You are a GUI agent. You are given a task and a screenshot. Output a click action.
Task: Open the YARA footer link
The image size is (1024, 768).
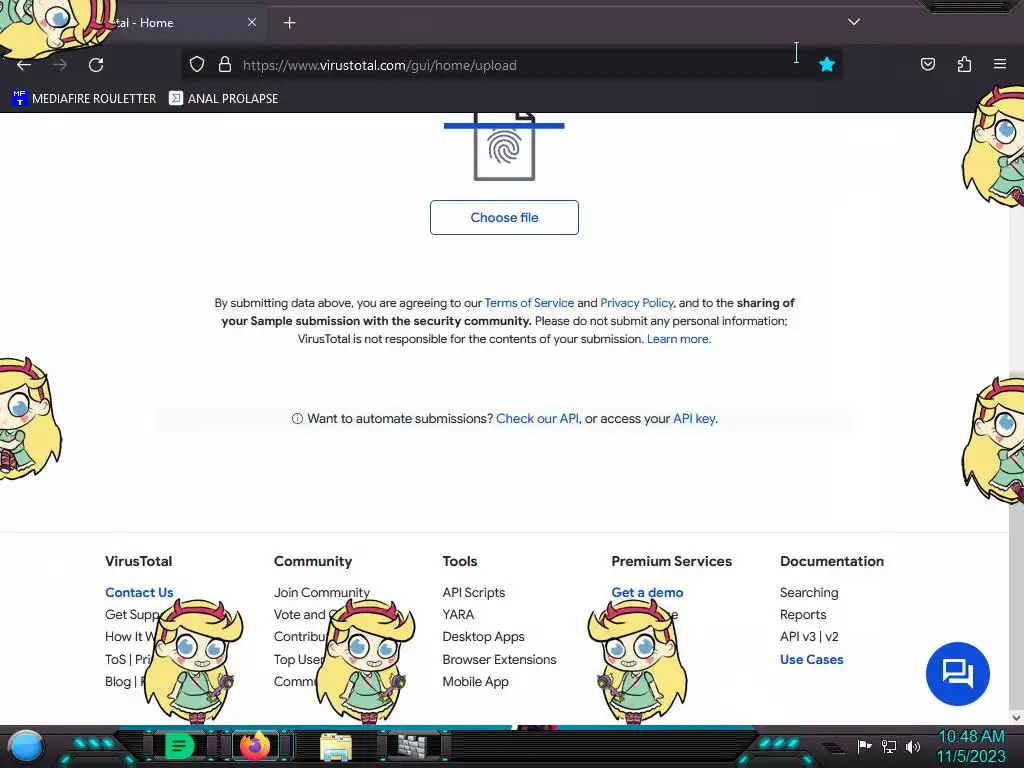458,615
